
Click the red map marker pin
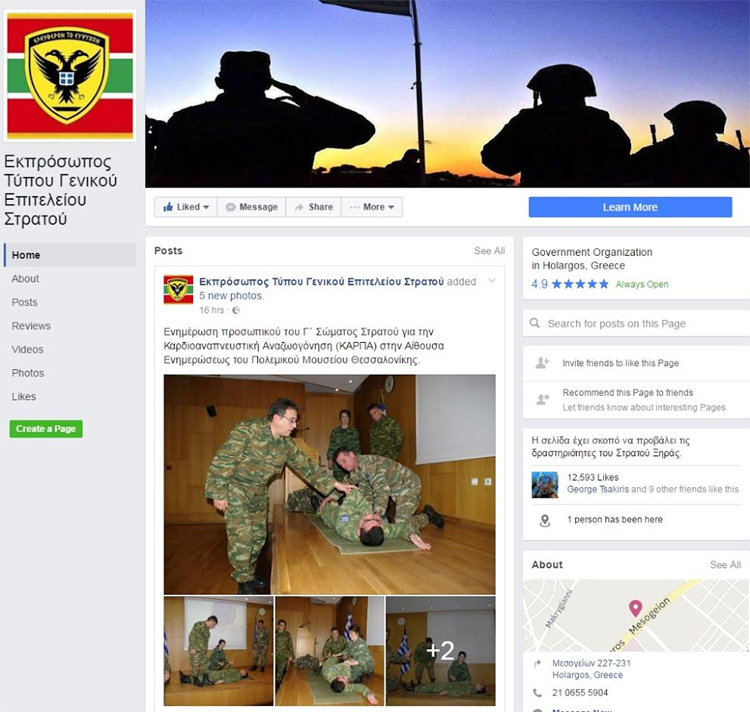(635, 608)
